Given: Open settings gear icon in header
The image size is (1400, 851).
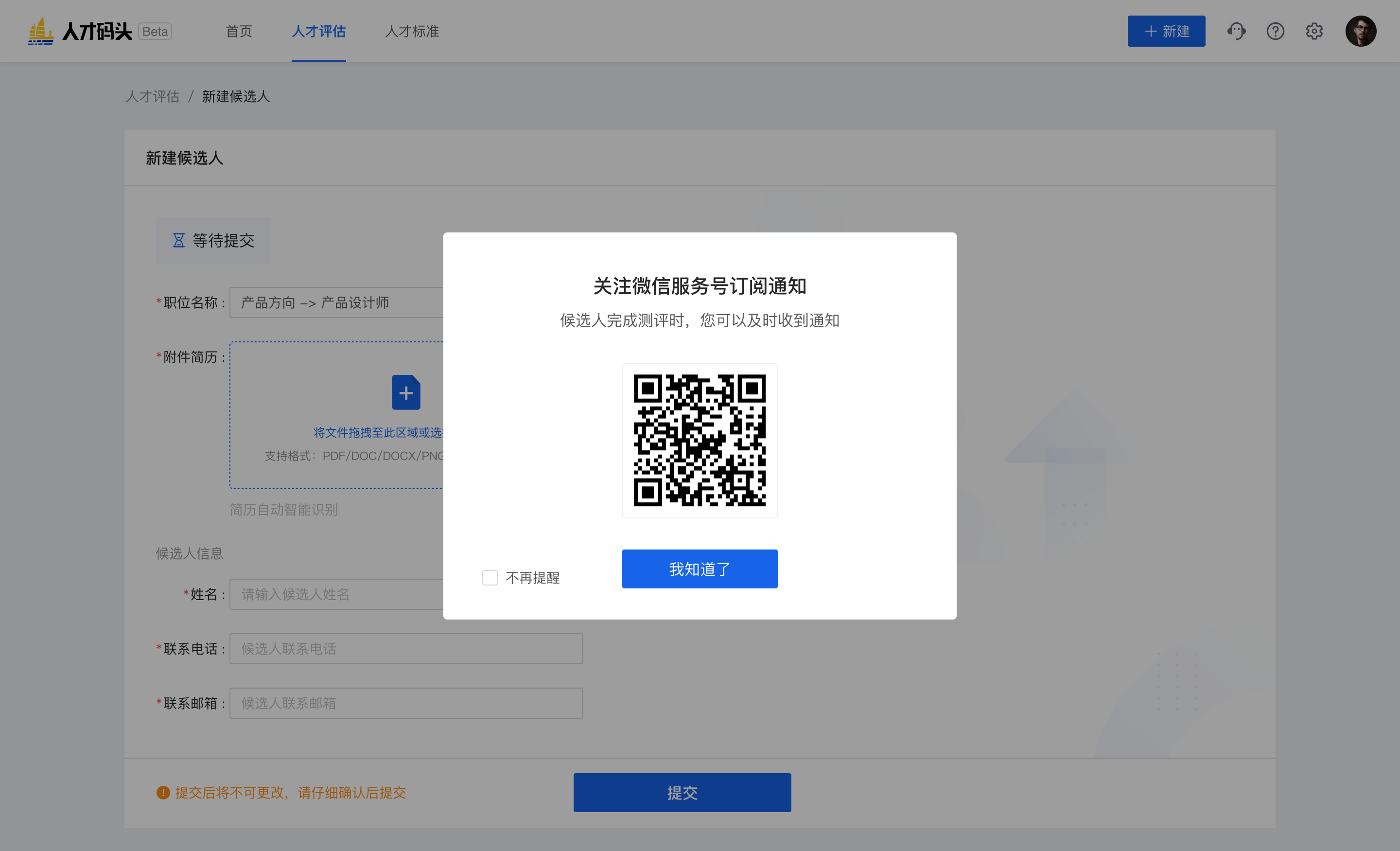Looking at the screenshot, I should [1313, 31].
